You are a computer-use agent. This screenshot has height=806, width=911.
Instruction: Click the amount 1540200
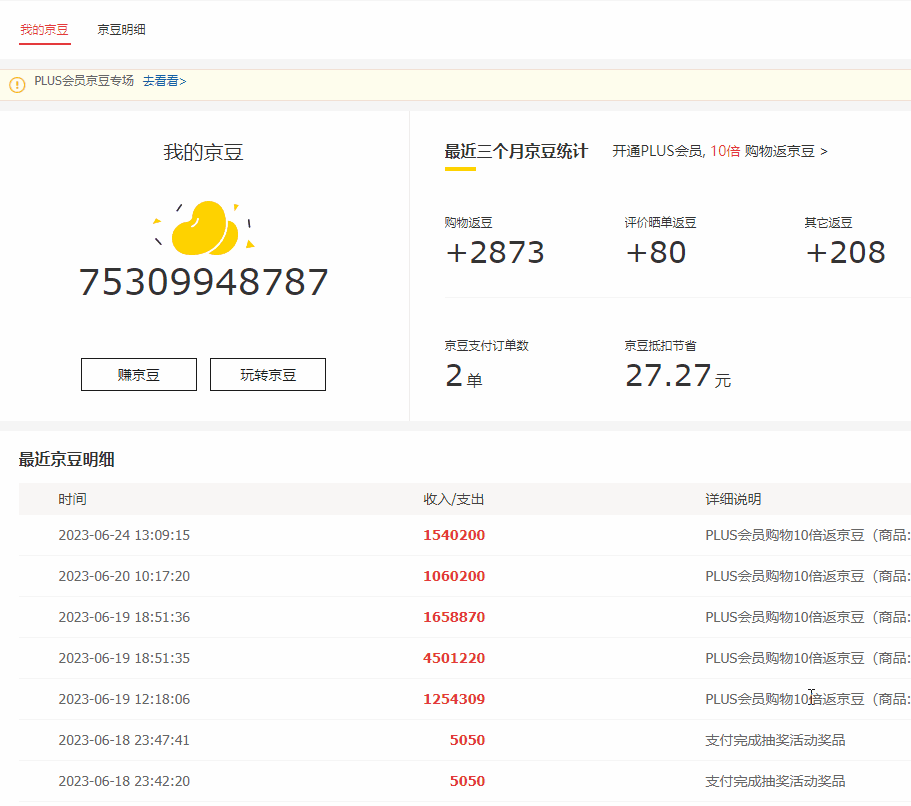pos(454,535)
